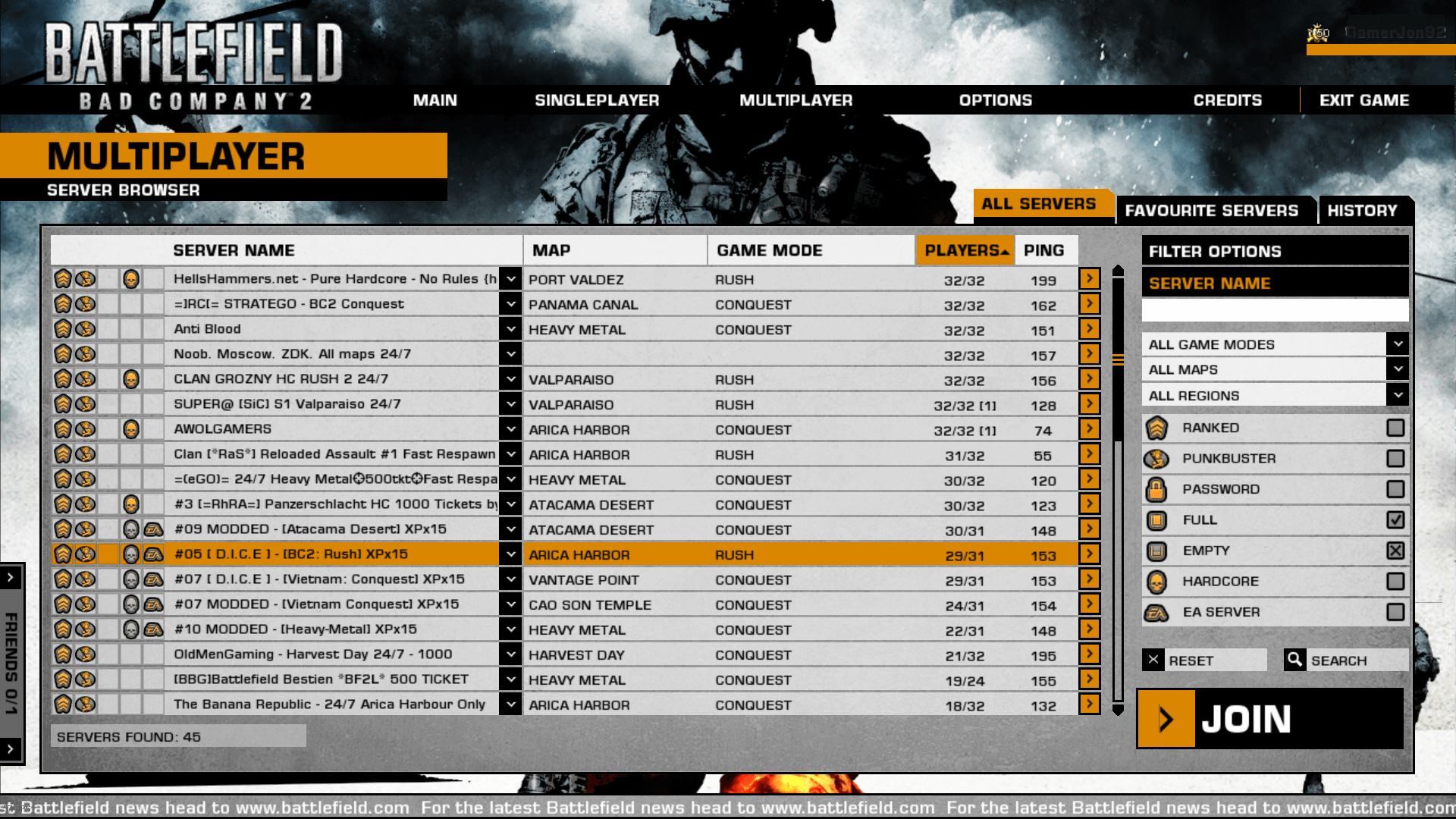
Task: Click join arrow for The Banana Republic row
Action: point(1090,704)
